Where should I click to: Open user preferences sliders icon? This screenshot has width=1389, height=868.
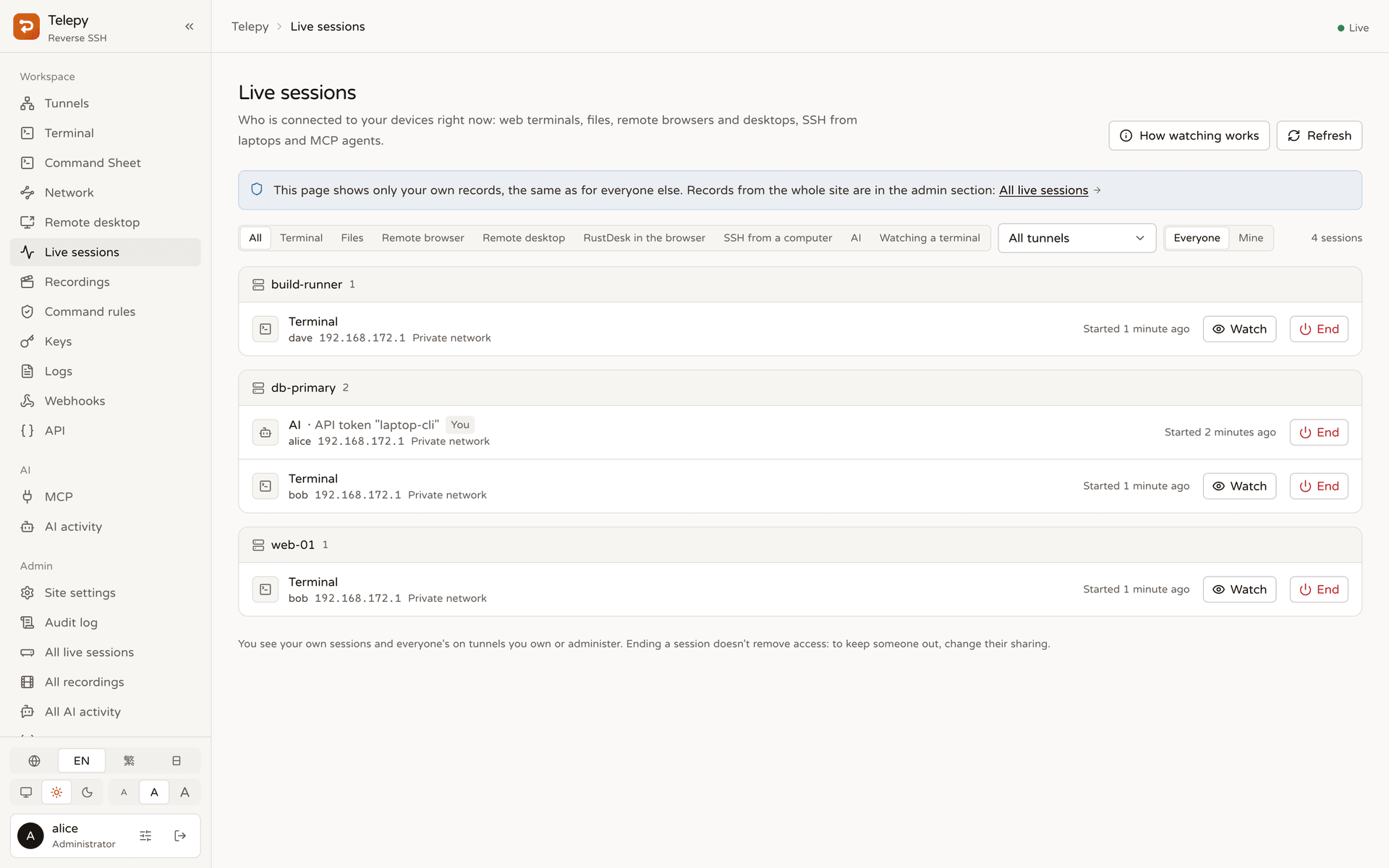[x=145, y=836]
